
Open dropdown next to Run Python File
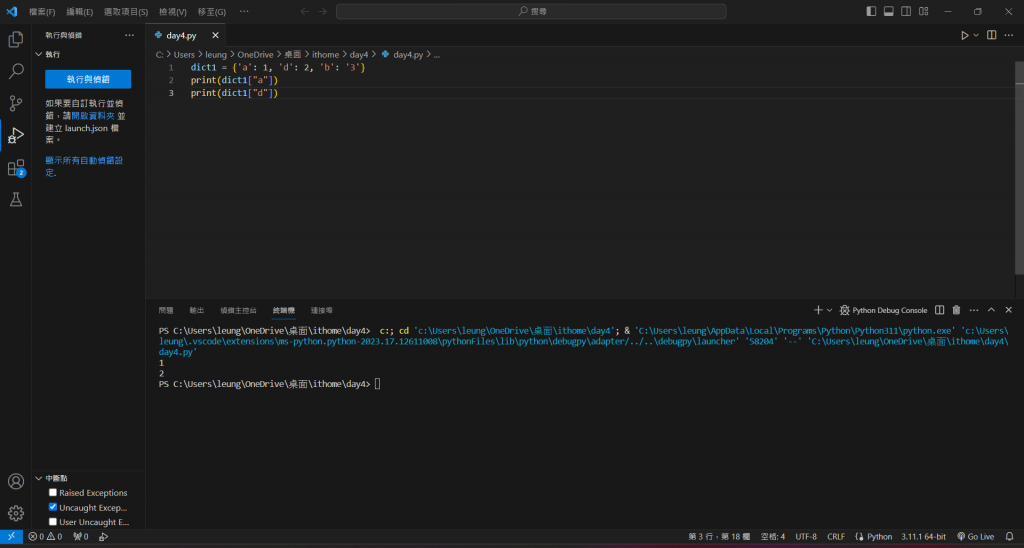pos(976,35)
